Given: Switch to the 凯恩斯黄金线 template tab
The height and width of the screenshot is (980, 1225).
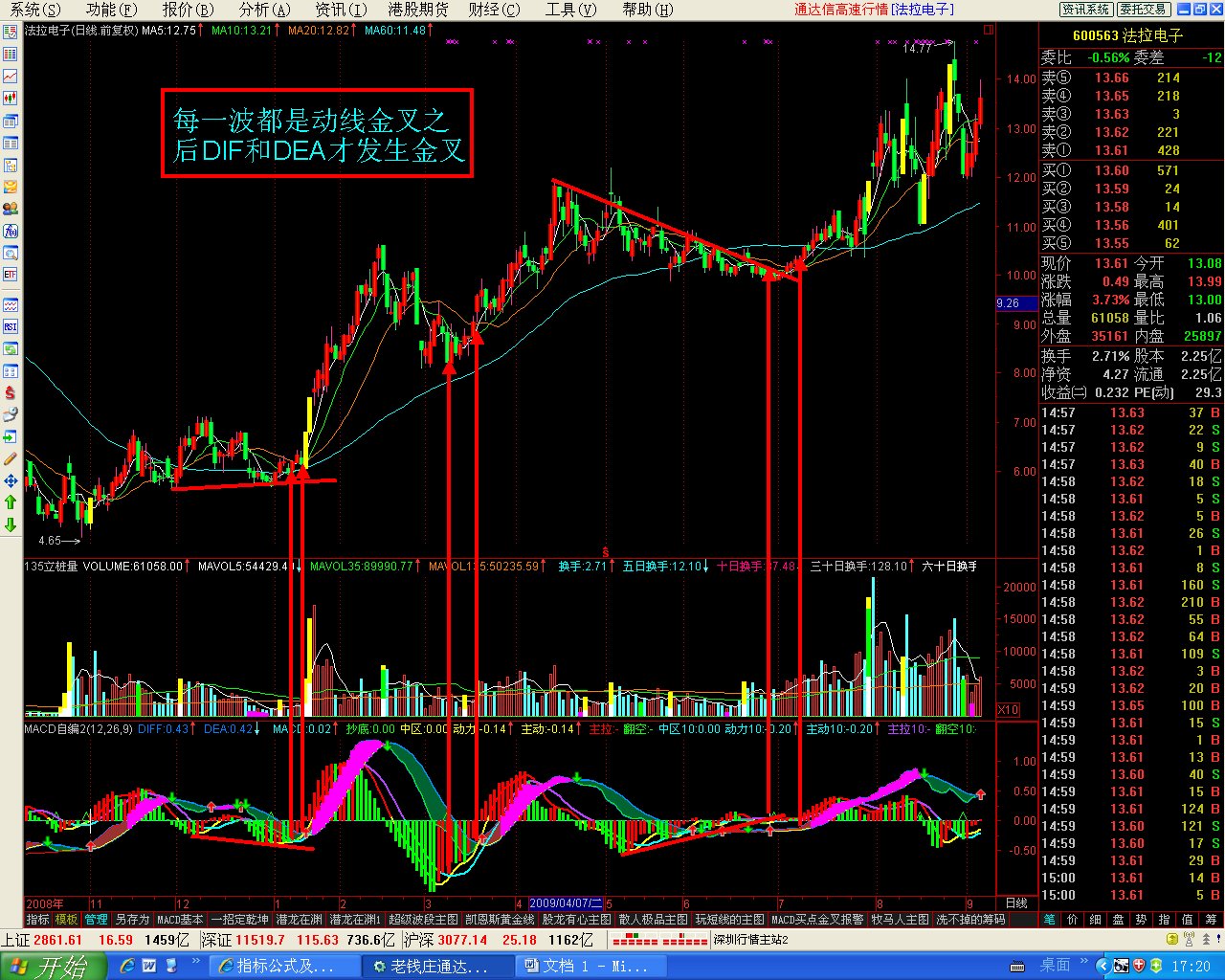Looking at the screenshot, I should point(500,920).
